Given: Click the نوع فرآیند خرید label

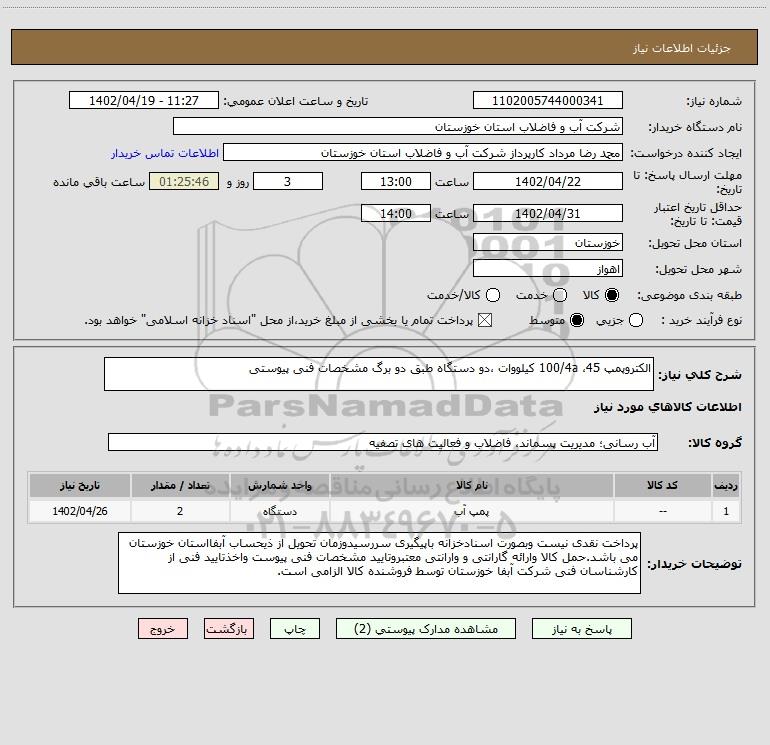Looking at the screenshot, I should click(x=701, y=321).
